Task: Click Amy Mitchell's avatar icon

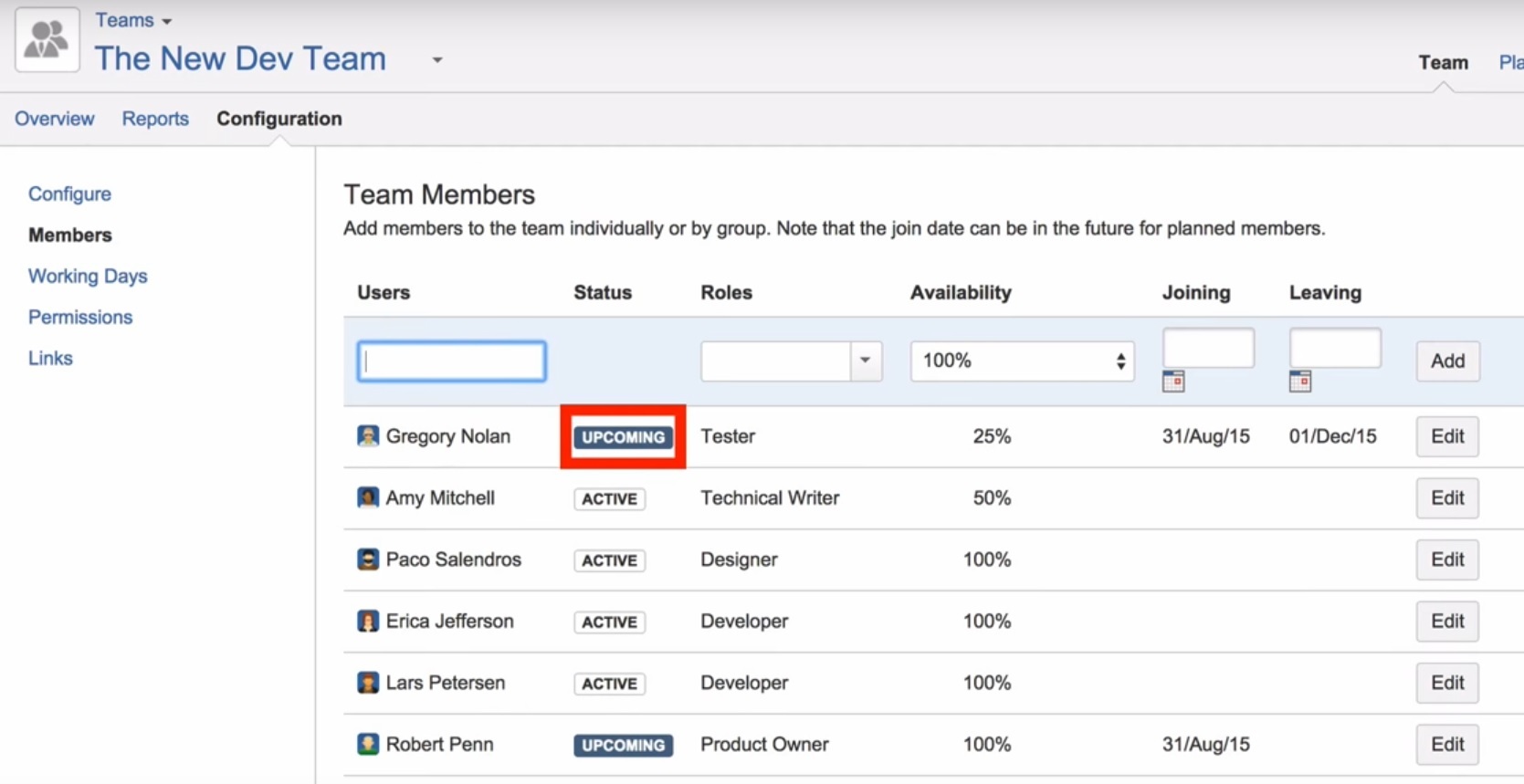Action: coord(368,498)
